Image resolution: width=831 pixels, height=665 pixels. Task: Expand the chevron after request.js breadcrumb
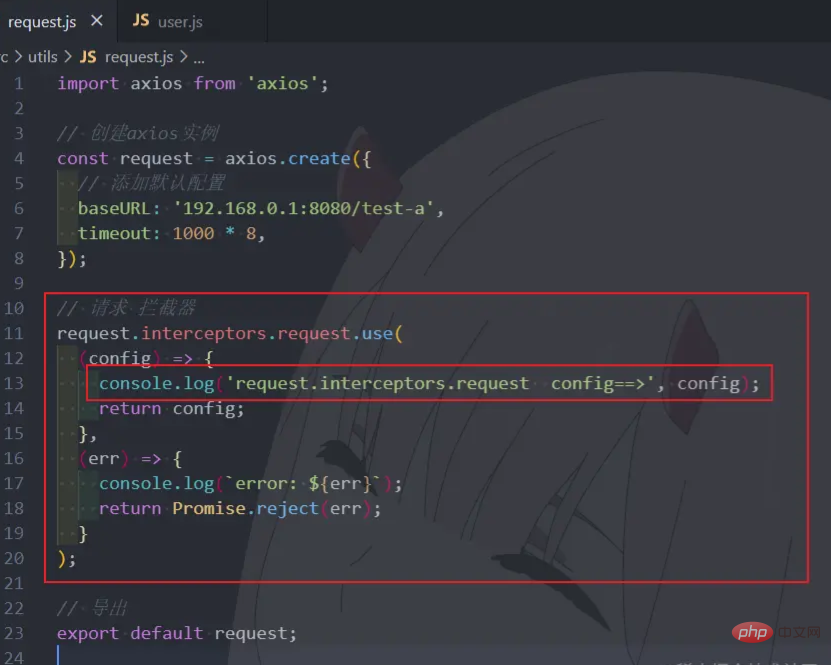coord(183,57)
